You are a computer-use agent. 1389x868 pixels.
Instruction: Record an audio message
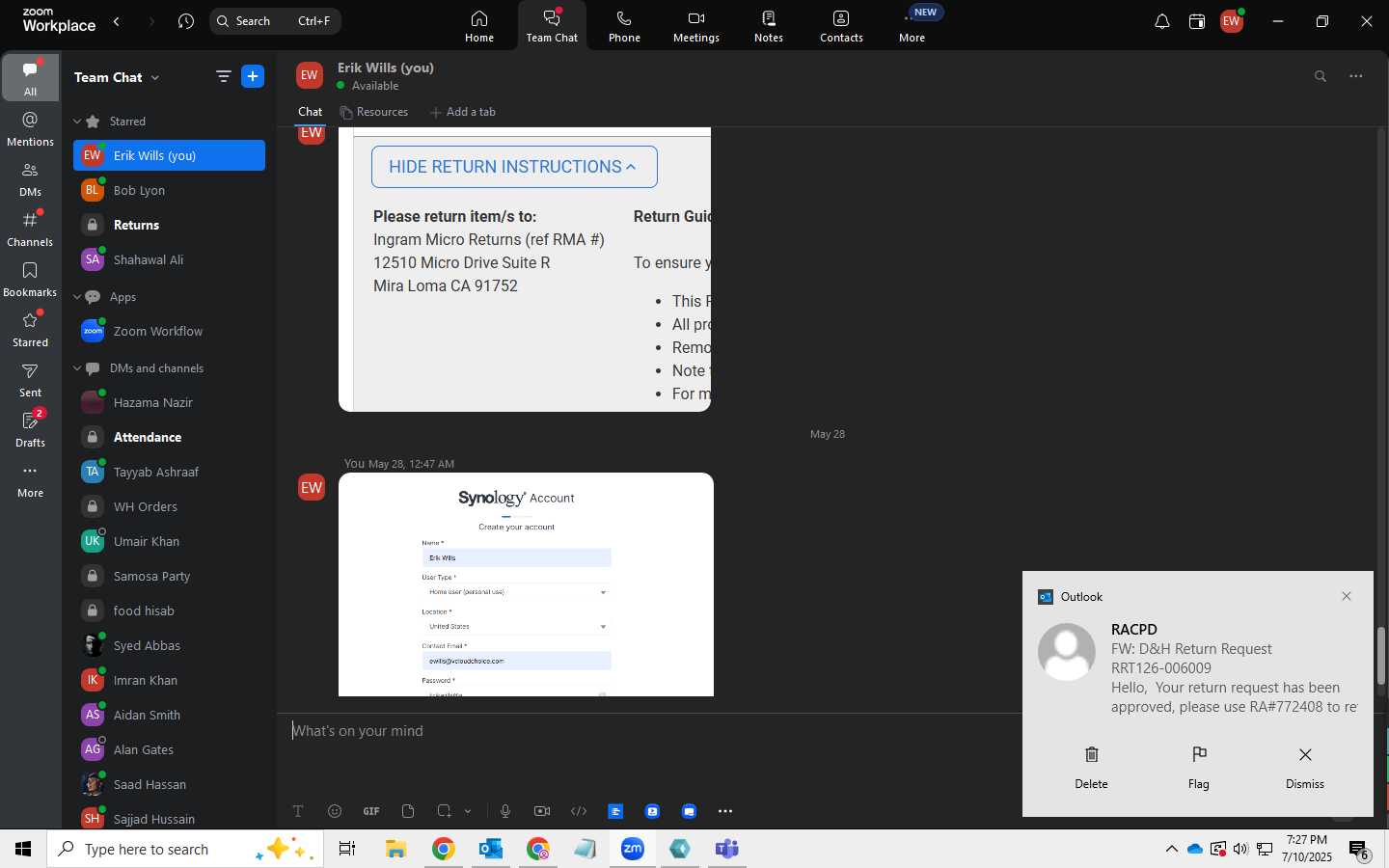pos(505,811)
